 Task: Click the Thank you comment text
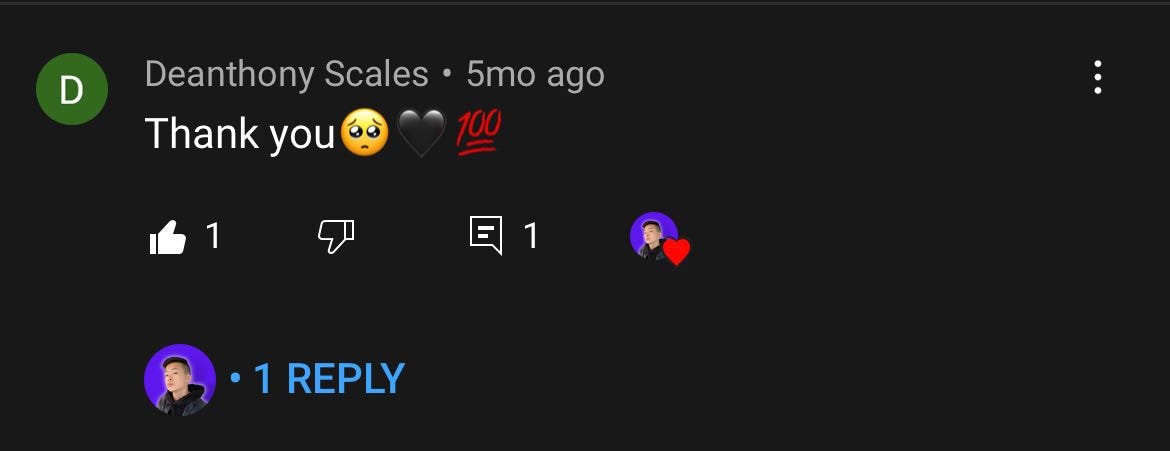(240, 134)
